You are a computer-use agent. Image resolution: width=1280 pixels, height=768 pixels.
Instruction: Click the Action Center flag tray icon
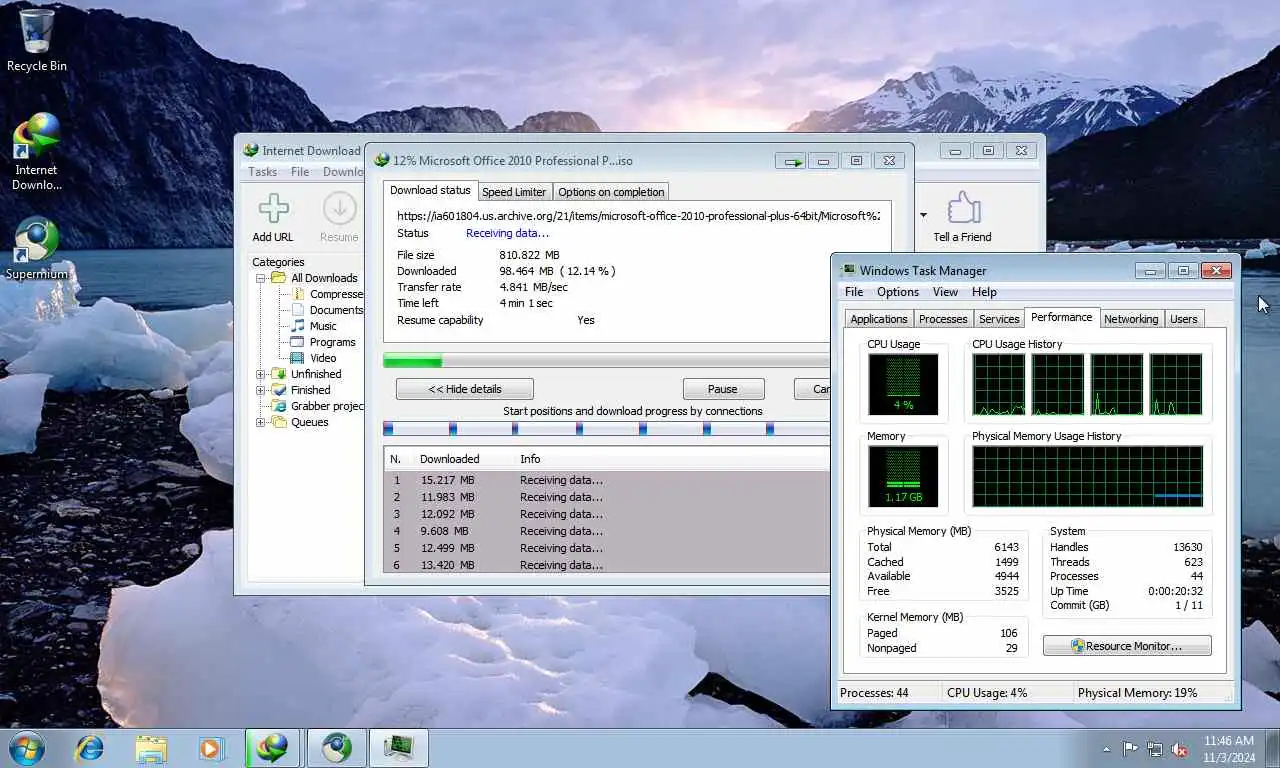[x=1131, y=749]
